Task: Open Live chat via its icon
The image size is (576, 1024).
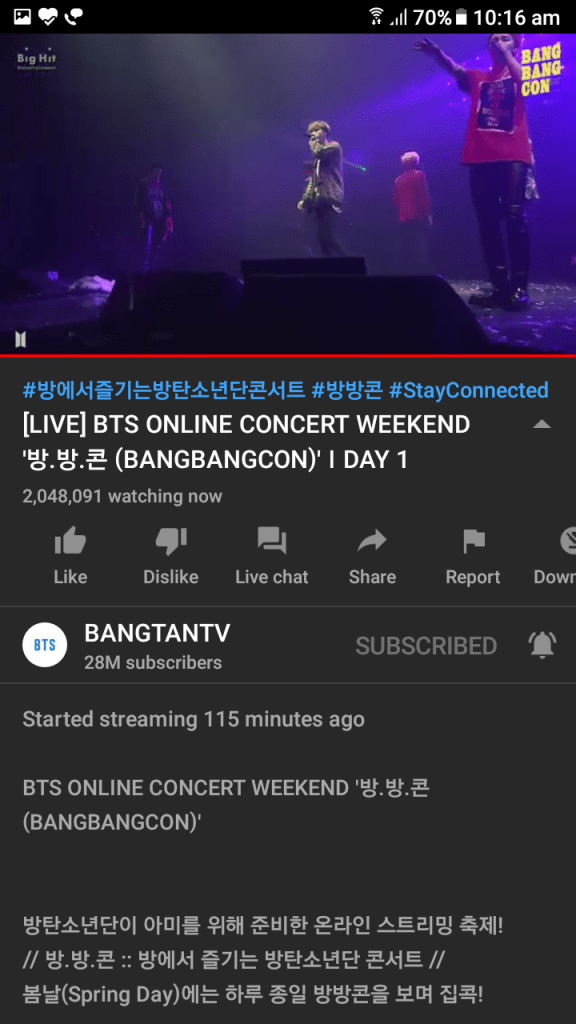Action: point(272,541)
